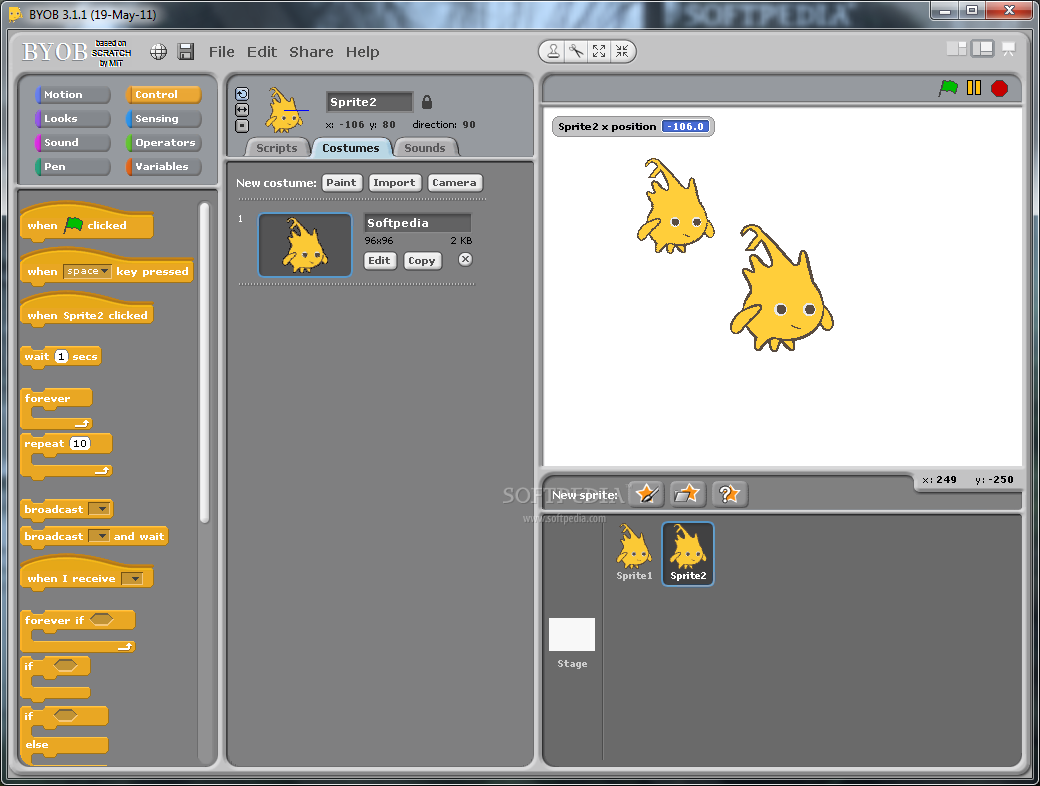1040x786 pixels.
Task: Toggle the sprite draggable lock icon
Action: [x=427, y=102]
